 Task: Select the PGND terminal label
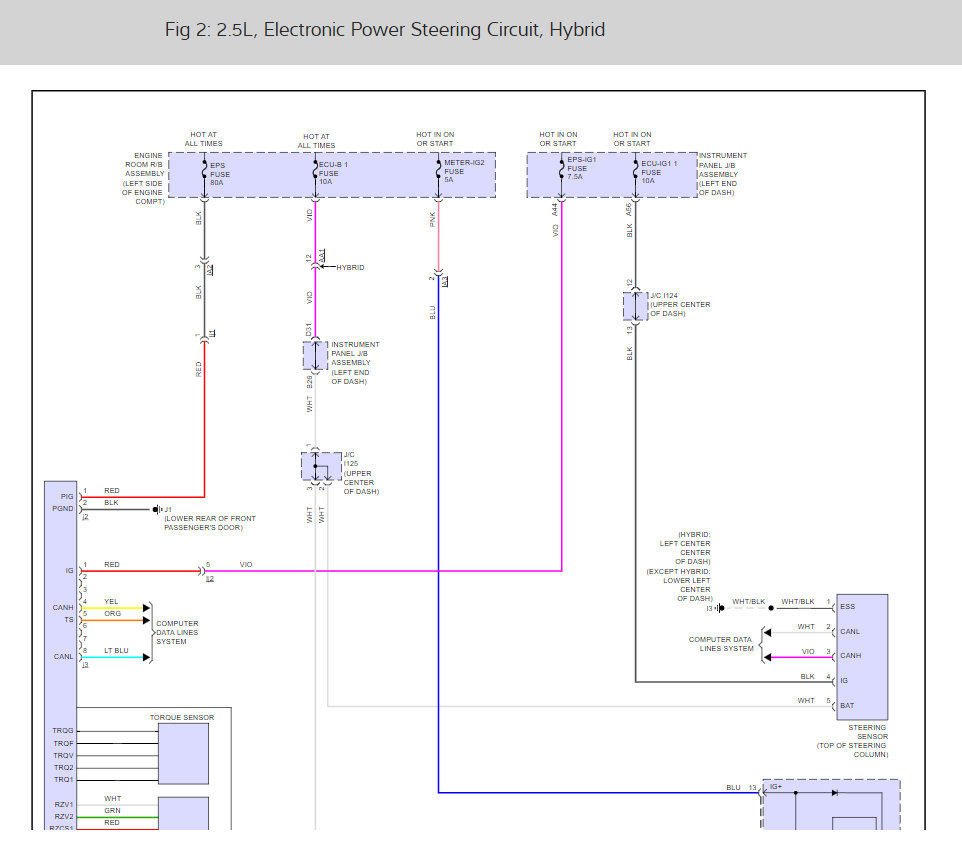click(x=63, y=509)
